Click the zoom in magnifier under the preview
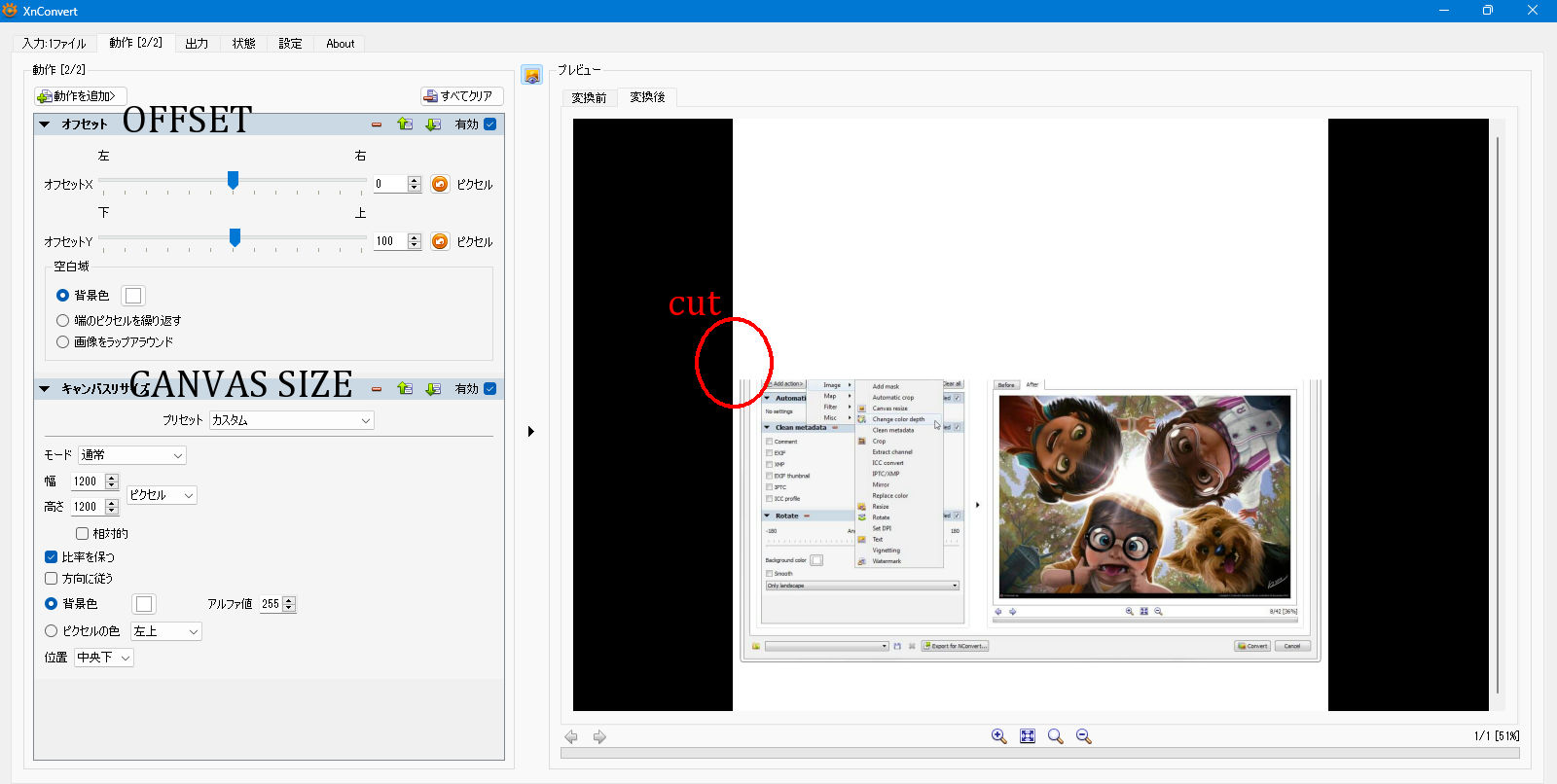Image resolution: width=1557 pixels, height=784 pixels. (998, 736)
